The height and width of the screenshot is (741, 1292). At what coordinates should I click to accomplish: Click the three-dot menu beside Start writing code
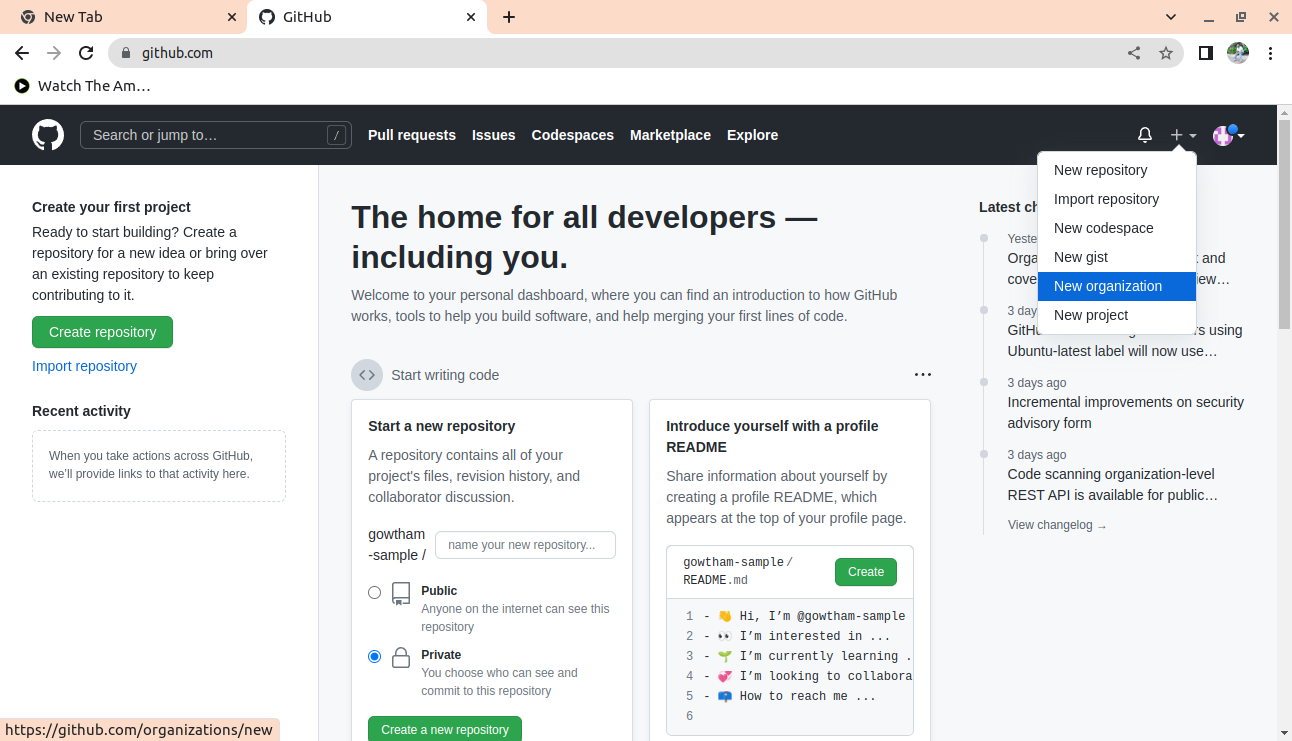(x=922, y=375)
